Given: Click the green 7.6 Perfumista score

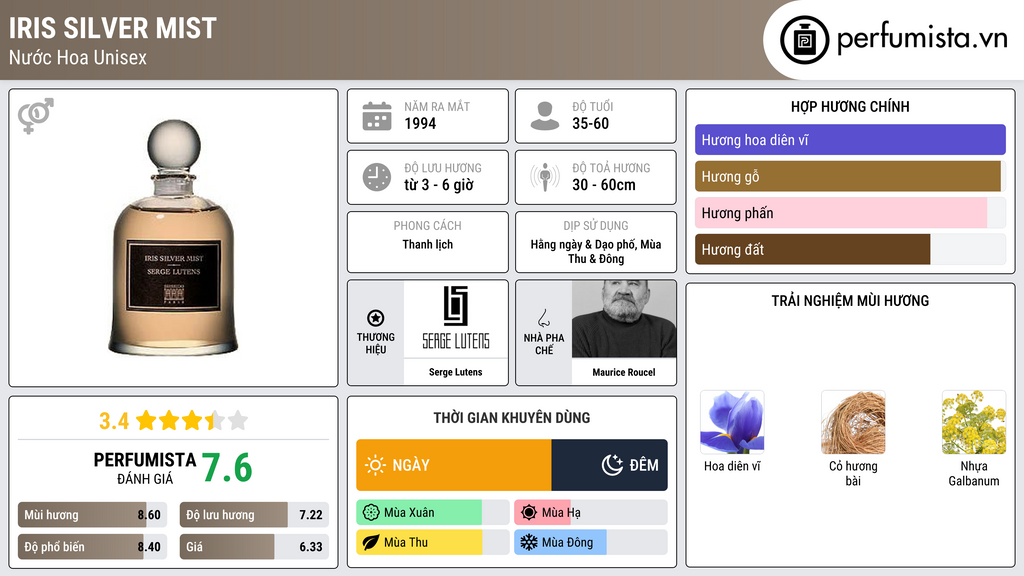Looking at the screenshot, I should tap(227, 468).
